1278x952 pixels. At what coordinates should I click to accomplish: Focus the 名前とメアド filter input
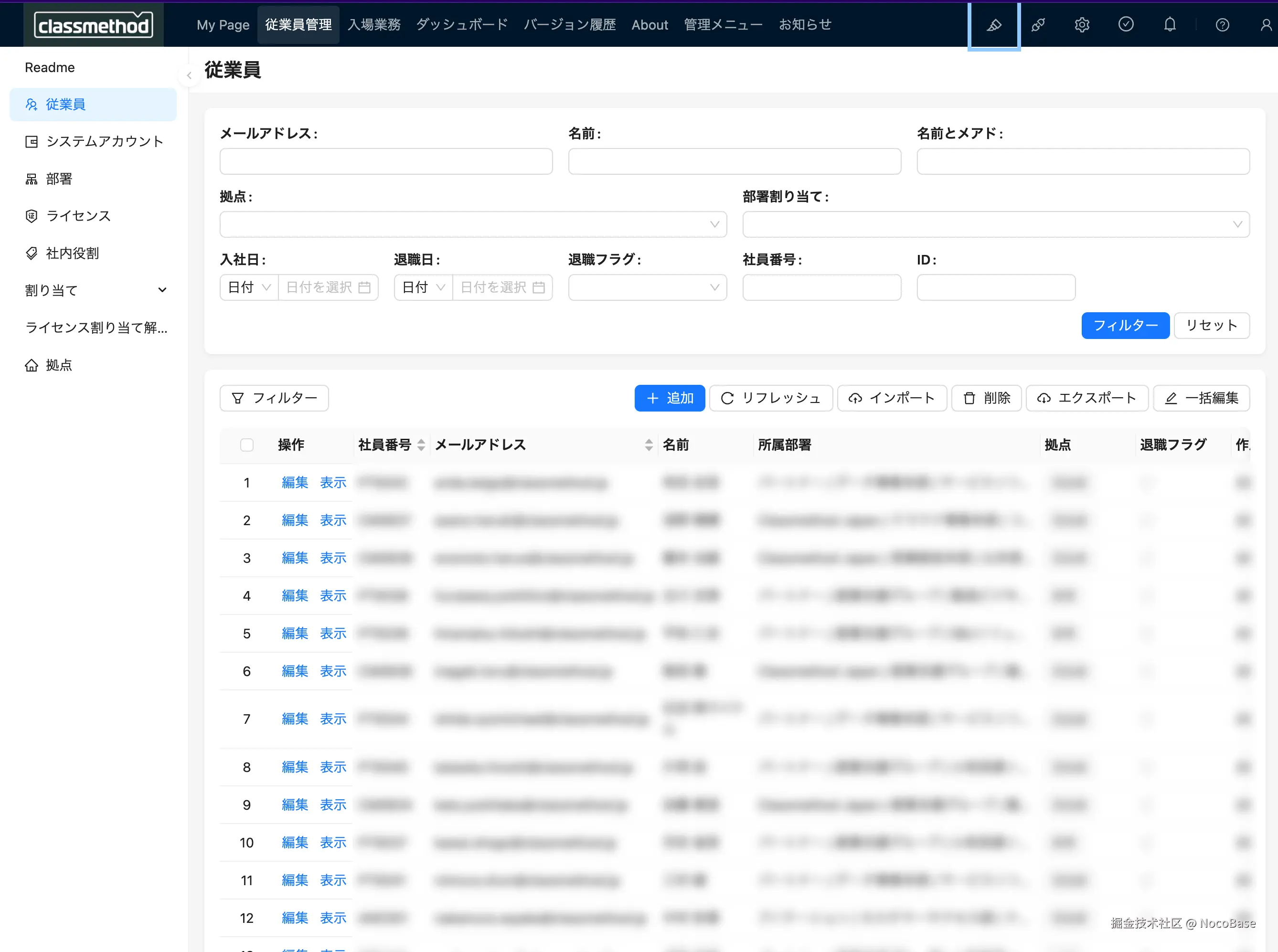(1084, 161)
